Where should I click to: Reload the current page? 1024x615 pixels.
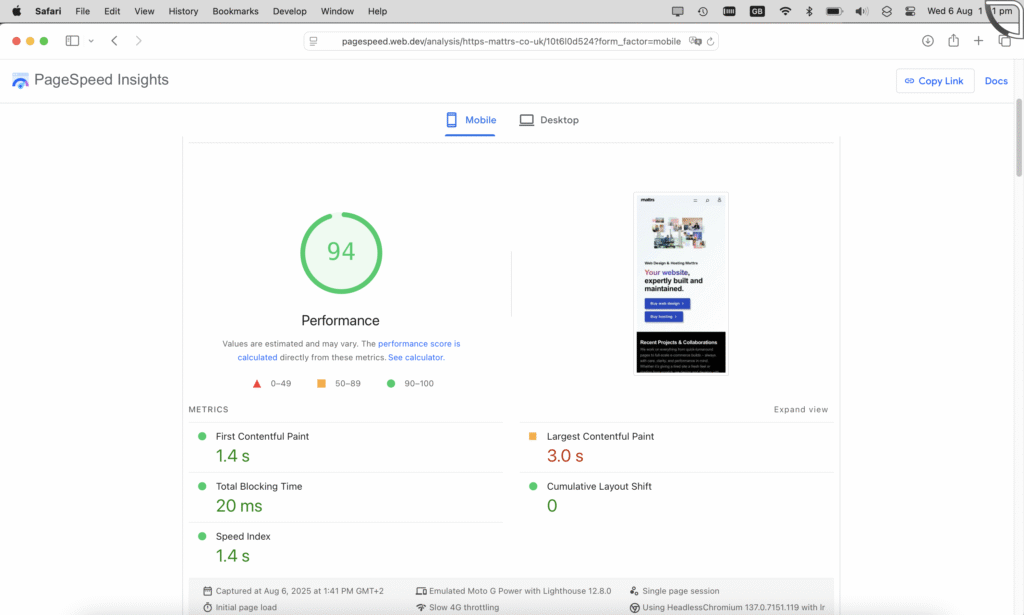(x=710, y=41)
